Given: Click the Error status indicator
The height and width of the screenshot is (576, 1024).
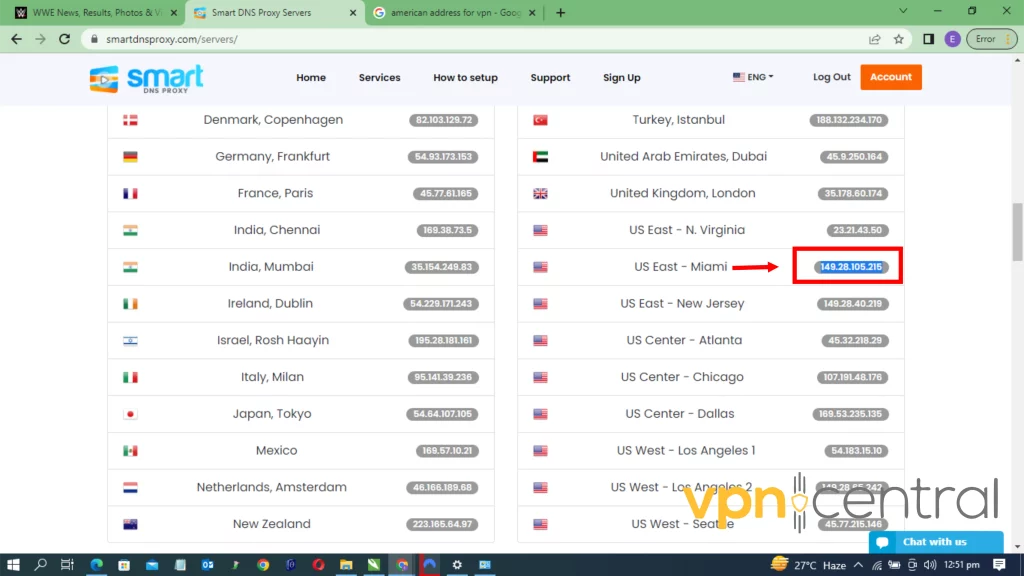Looking at the screenshot, I should point(988,38).
